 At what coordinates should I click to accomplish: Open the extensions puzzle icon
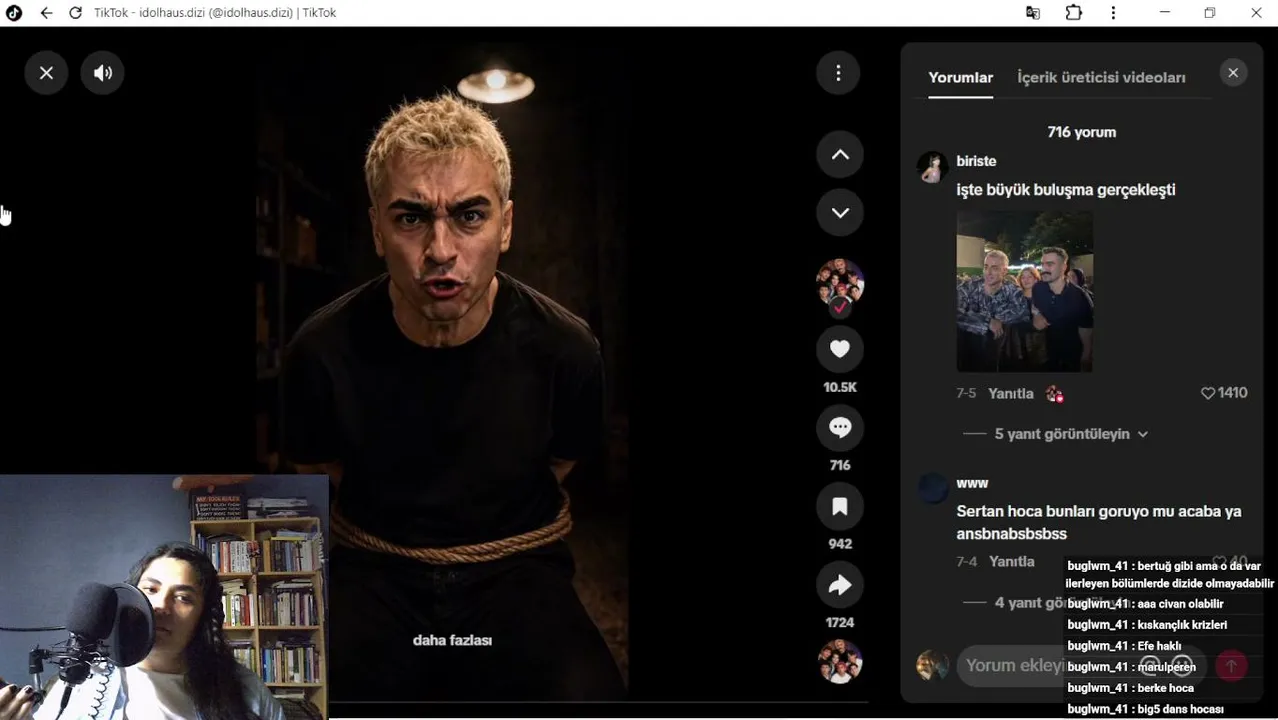click(x=1073, y=13)
